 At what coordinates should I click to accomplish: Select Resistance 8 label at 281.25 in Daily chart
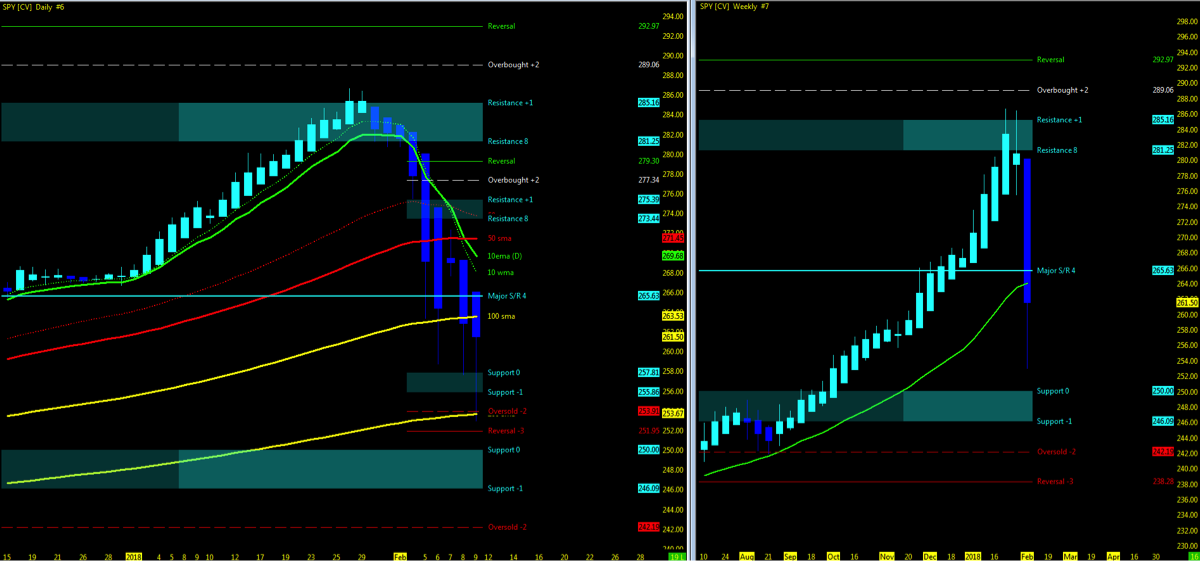coord(507,141)
